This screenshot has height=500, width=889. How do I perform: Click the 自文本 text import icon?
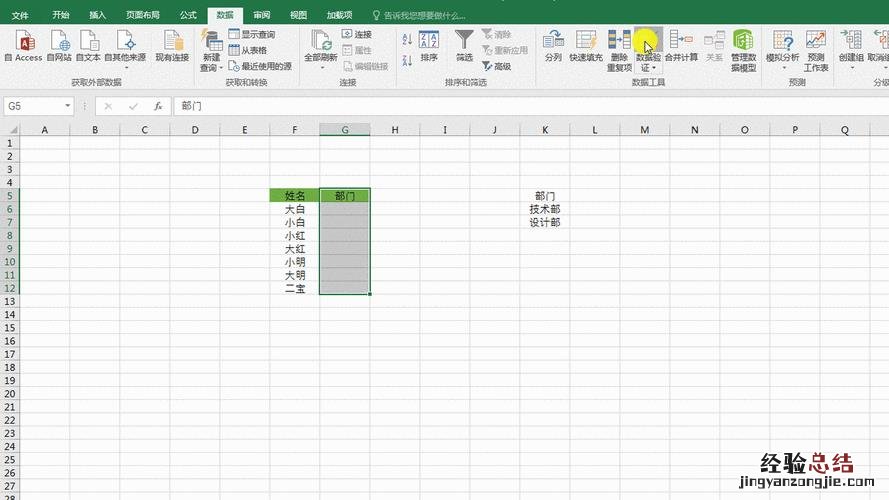click(88, 45)
